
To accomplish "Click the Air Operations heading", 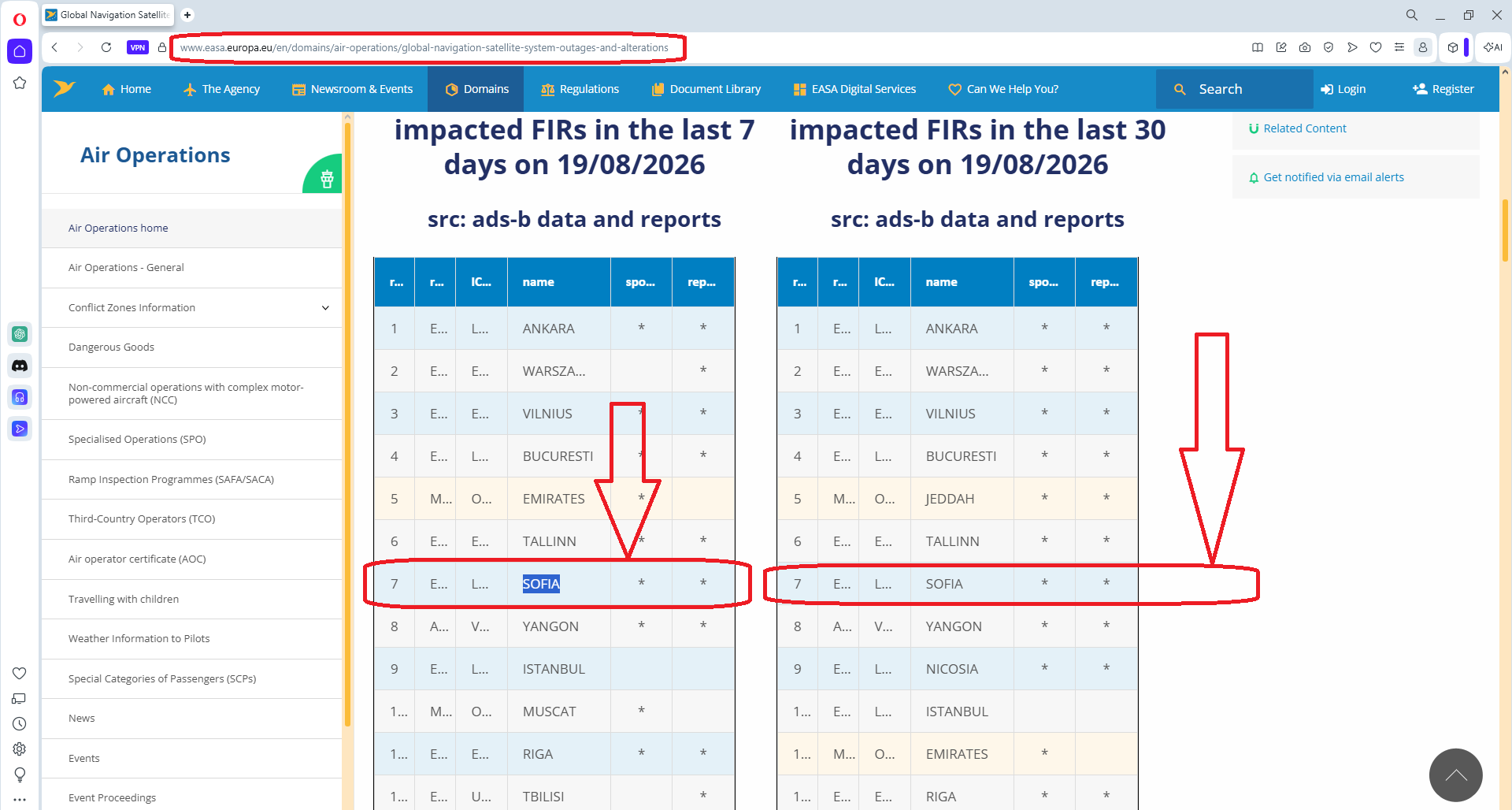I will pyautogui.click(x=155, y=155).
